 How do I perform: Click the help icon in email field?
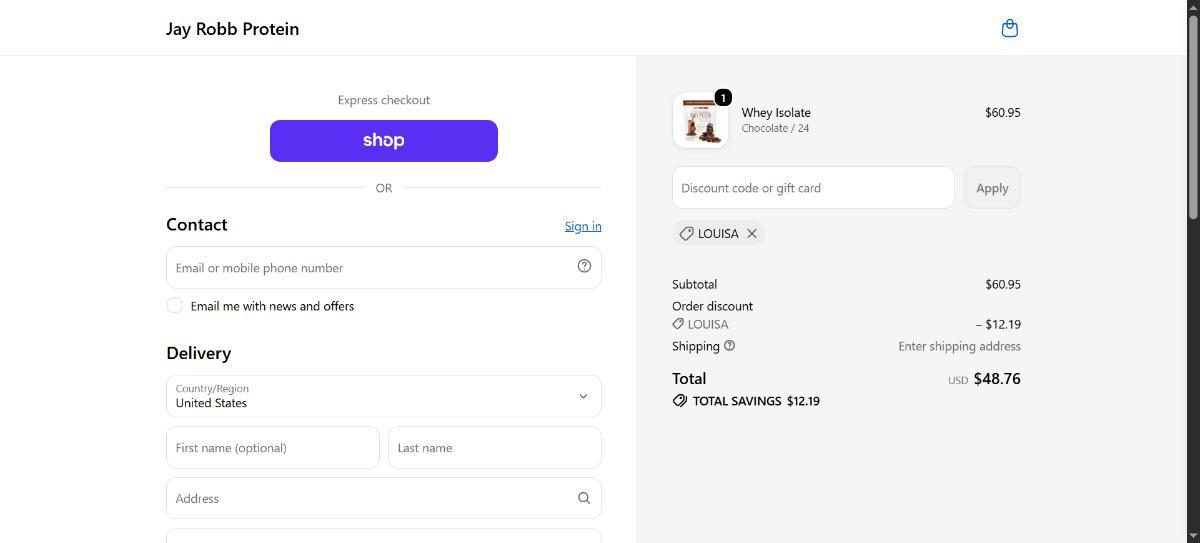click(x=584, y=266)
